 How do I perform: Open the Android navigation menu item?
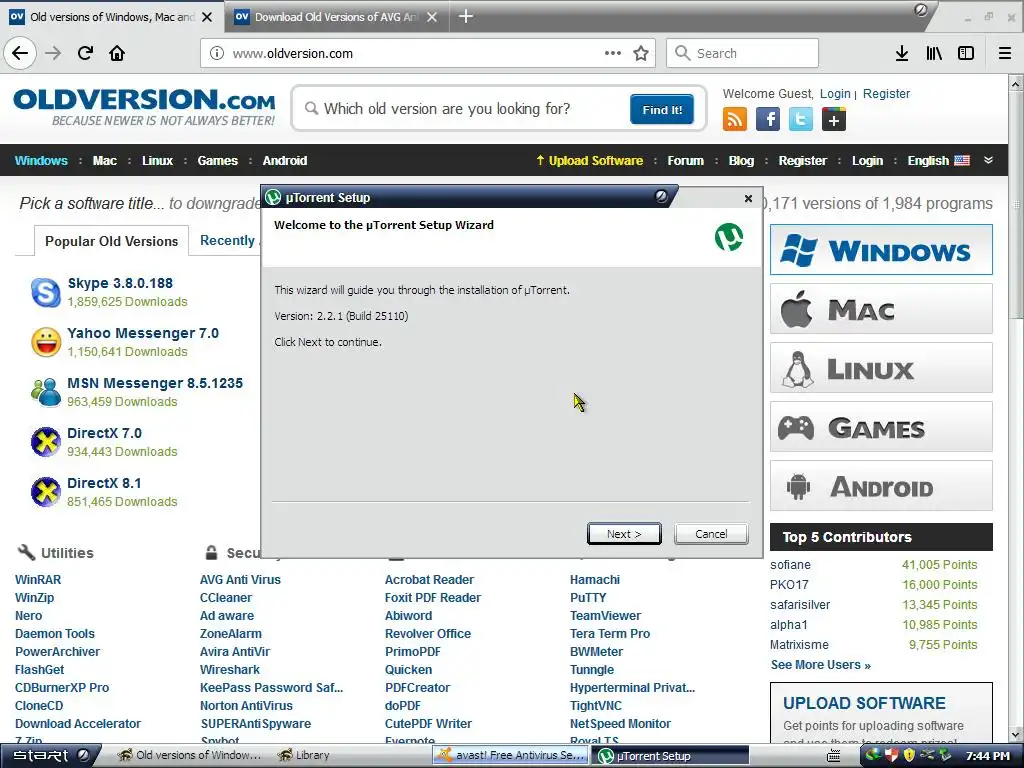click(285, 161)
